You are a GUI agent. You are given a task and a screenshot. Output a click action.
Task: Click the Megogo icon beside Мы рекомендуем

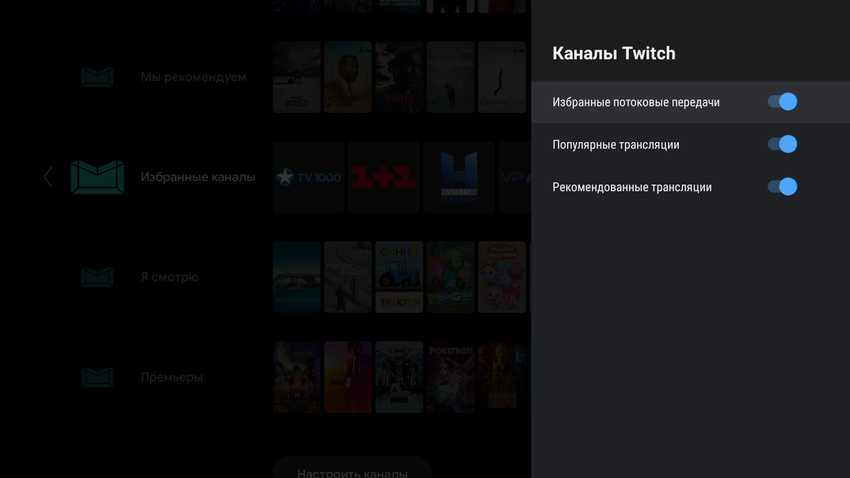click(97, 77)
